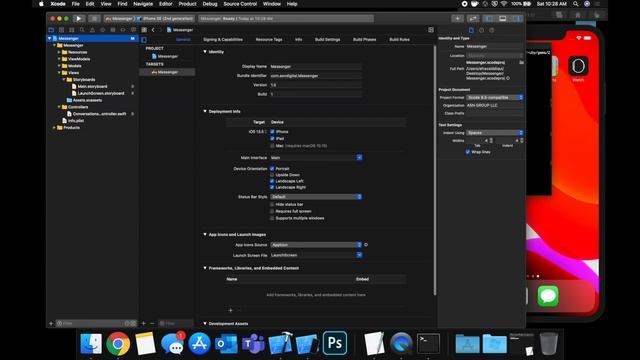Disable Landscape Right orientation
Screen dimensions: 640x360
click(x=272, y=187)
